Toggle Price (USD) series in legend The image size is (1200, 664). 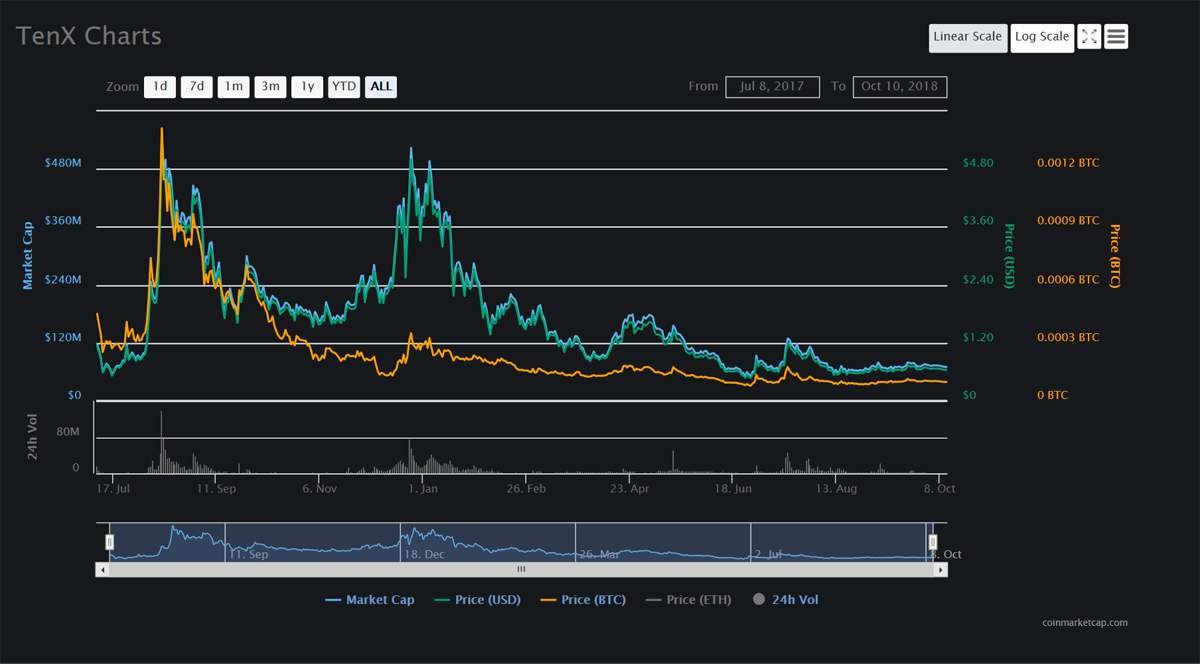click(x=477, y=600)
